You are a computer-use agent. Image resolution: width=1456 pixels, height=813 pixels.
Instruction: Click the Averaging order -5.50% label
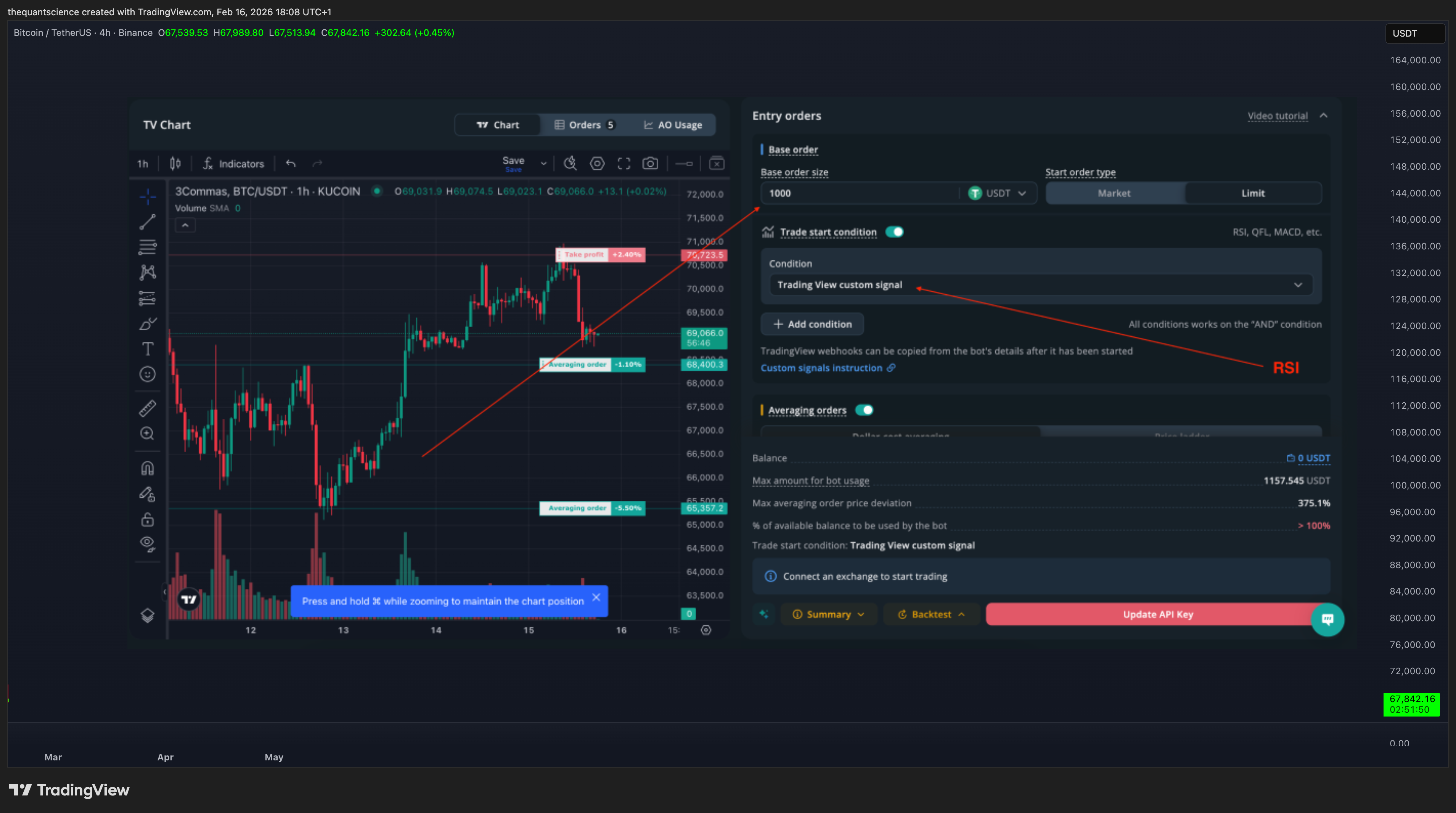(x=592, y=508)
